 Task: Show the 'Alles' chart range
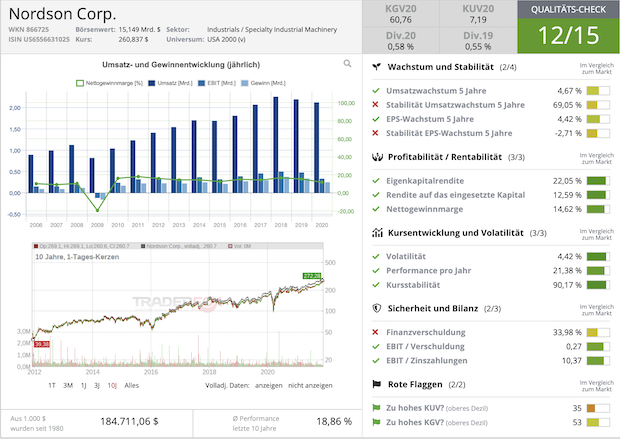point(132,385)
